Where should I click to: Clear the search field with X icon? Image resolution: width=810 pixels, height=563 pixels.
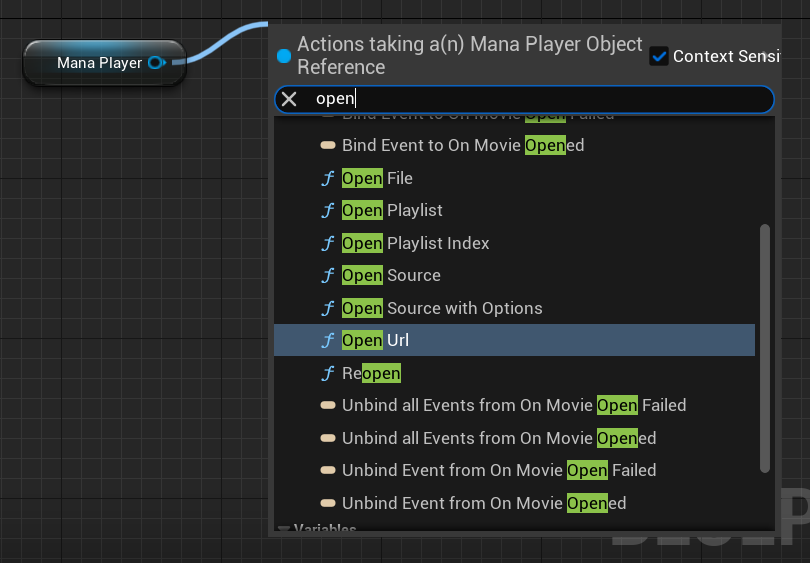[289, 99]
